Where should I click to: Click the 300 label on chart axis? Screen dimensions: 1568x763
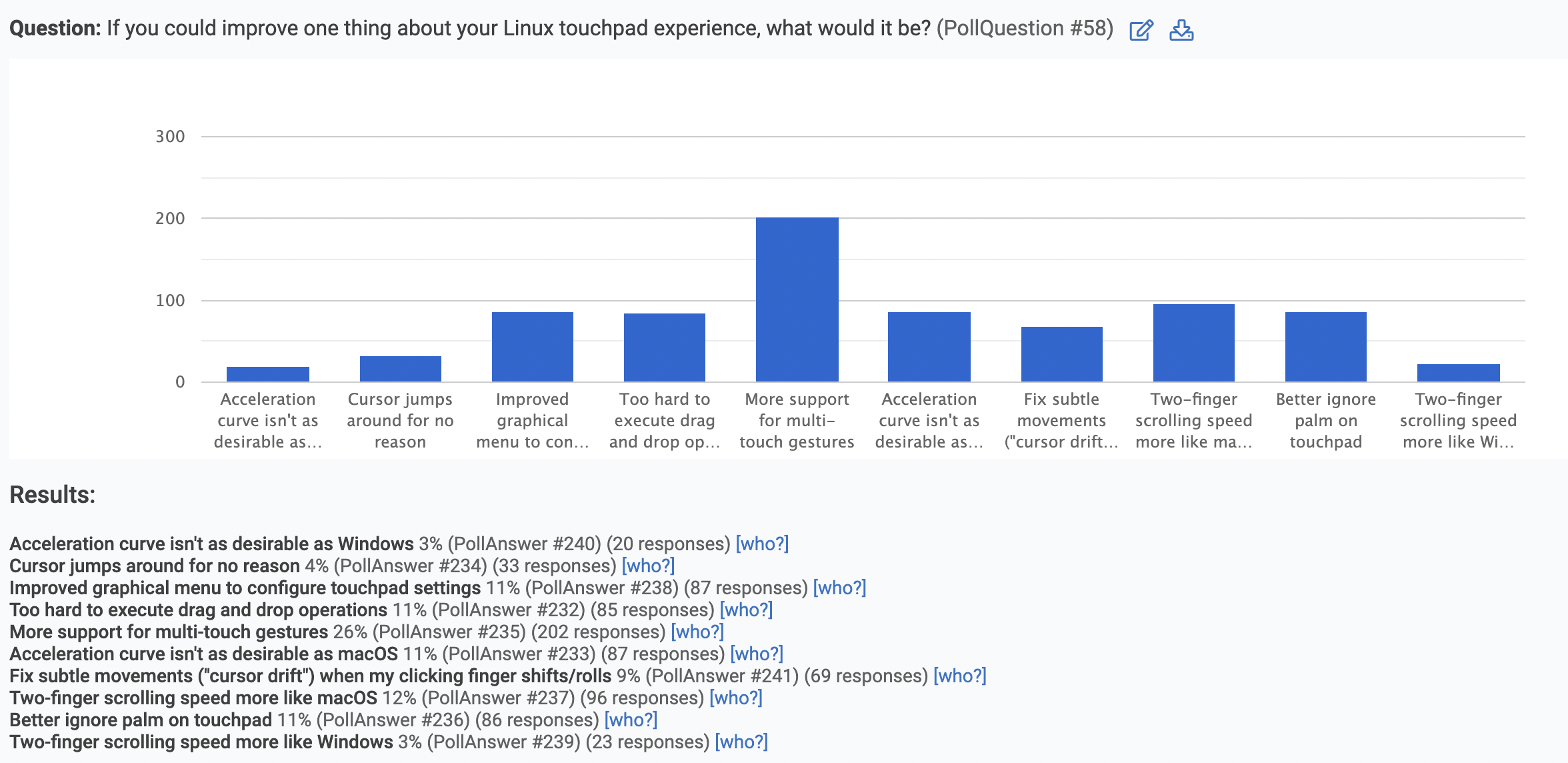(x=170, y=137)
